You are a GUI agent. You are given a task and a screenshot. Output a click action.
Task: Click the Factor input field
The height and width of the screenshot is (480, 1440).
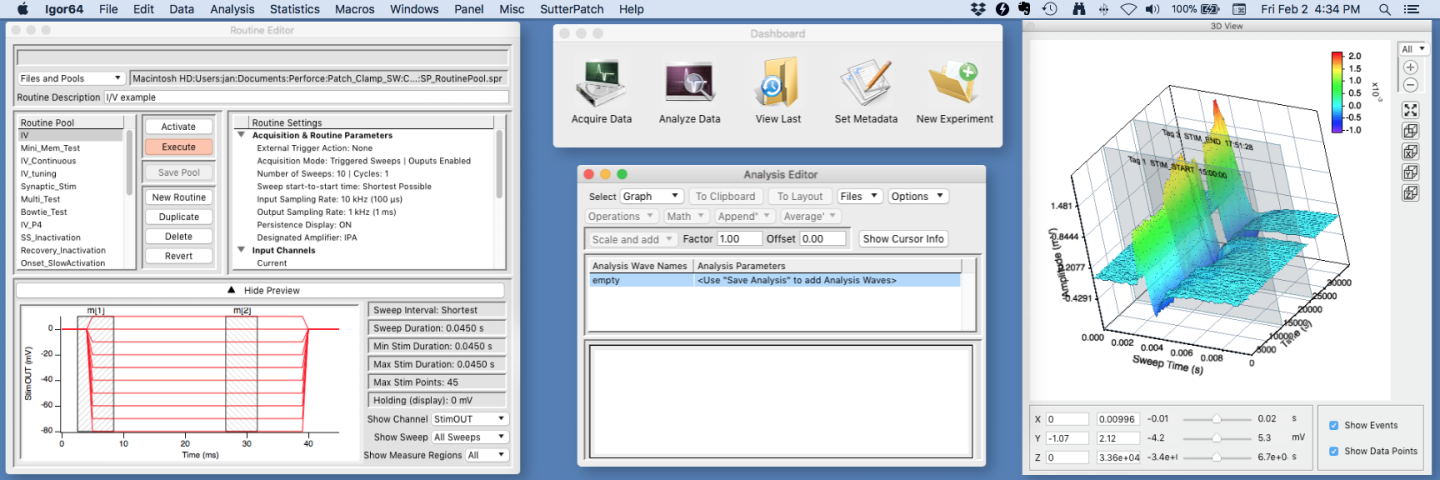tap(740, 239)
